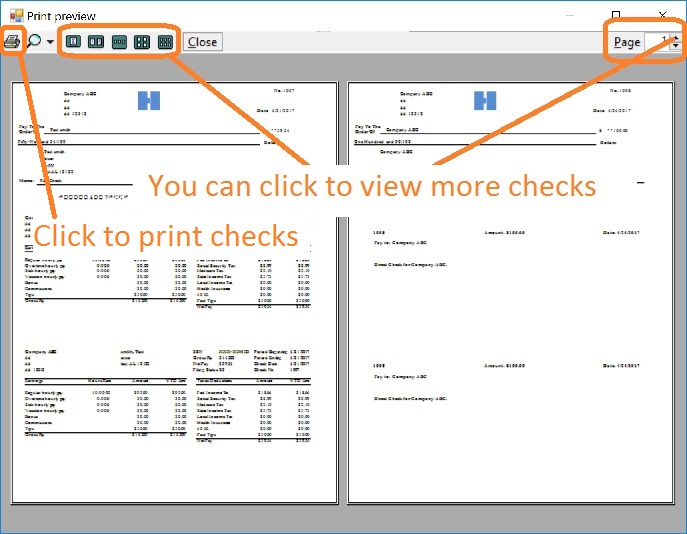This screenshot has width=687, height=534.
Task: Click the Page number input field
Action: point(658,41)
